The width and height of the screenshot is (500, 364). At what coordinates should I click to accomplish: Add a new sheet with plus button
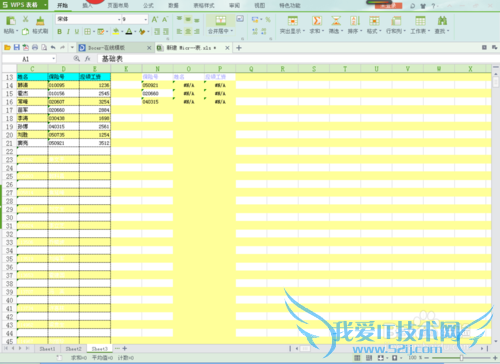coord(125,348)
